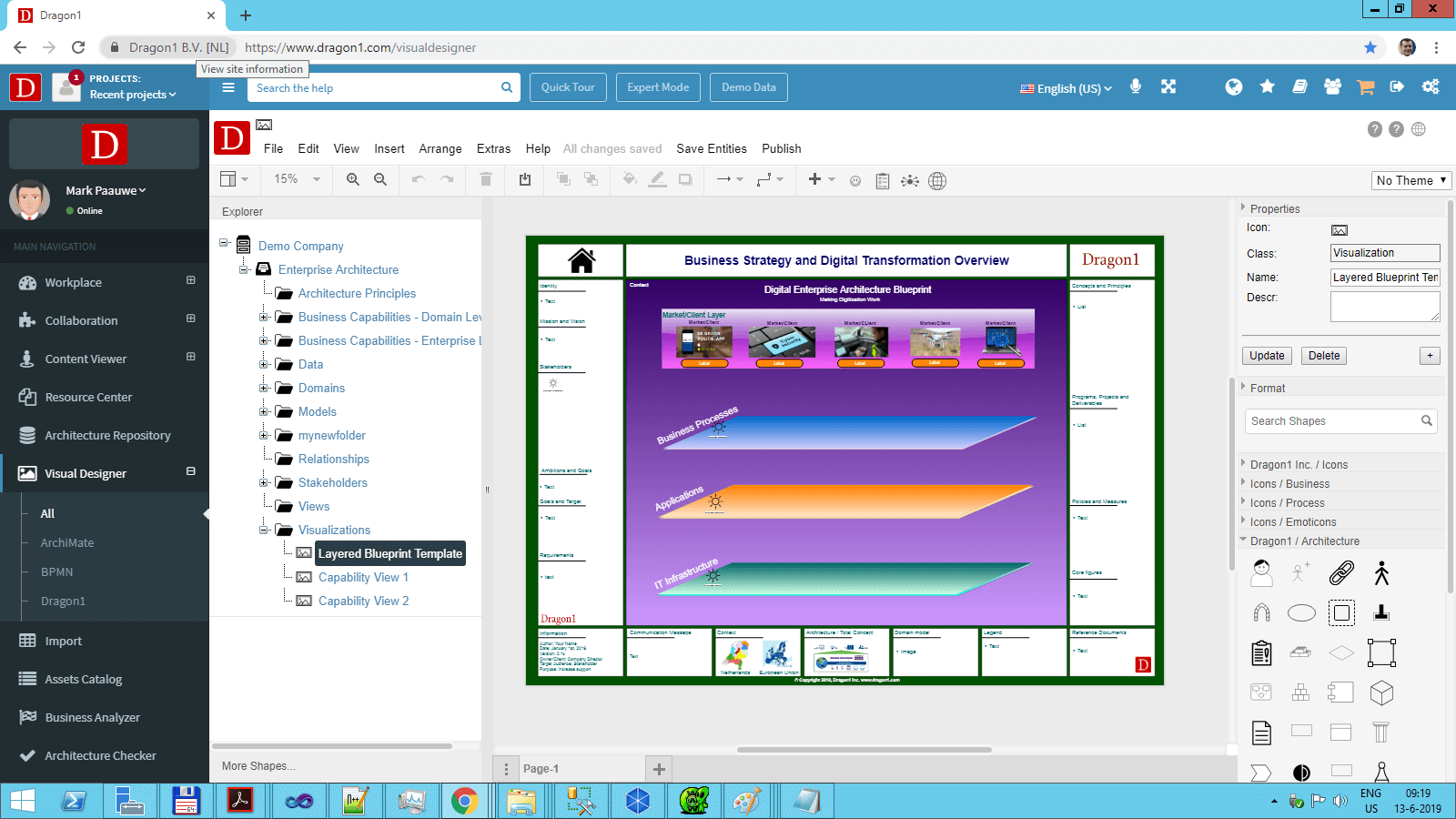Toggle the hamburger sidebar menu

click(x=228, y=88)
